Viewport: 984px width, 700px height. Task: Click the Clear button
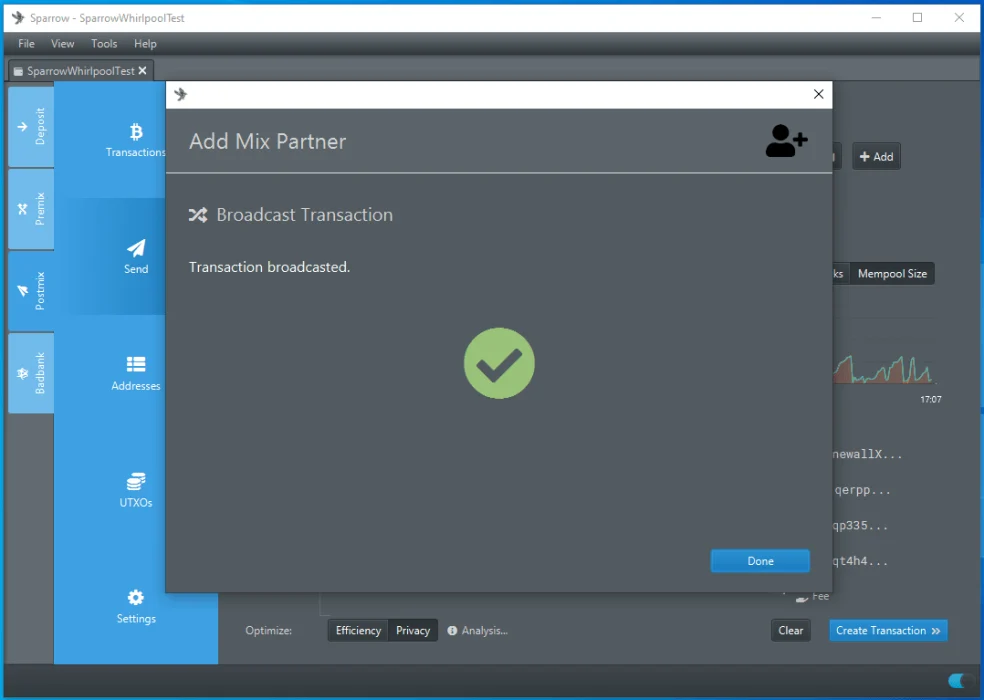(x=790, y=631)
